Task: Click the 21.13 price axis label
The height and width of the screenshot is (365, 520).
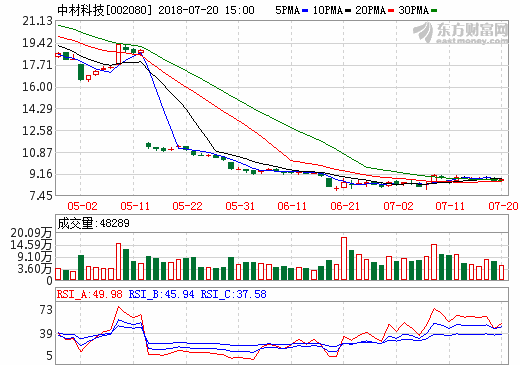Action: (x=38, y=21)
